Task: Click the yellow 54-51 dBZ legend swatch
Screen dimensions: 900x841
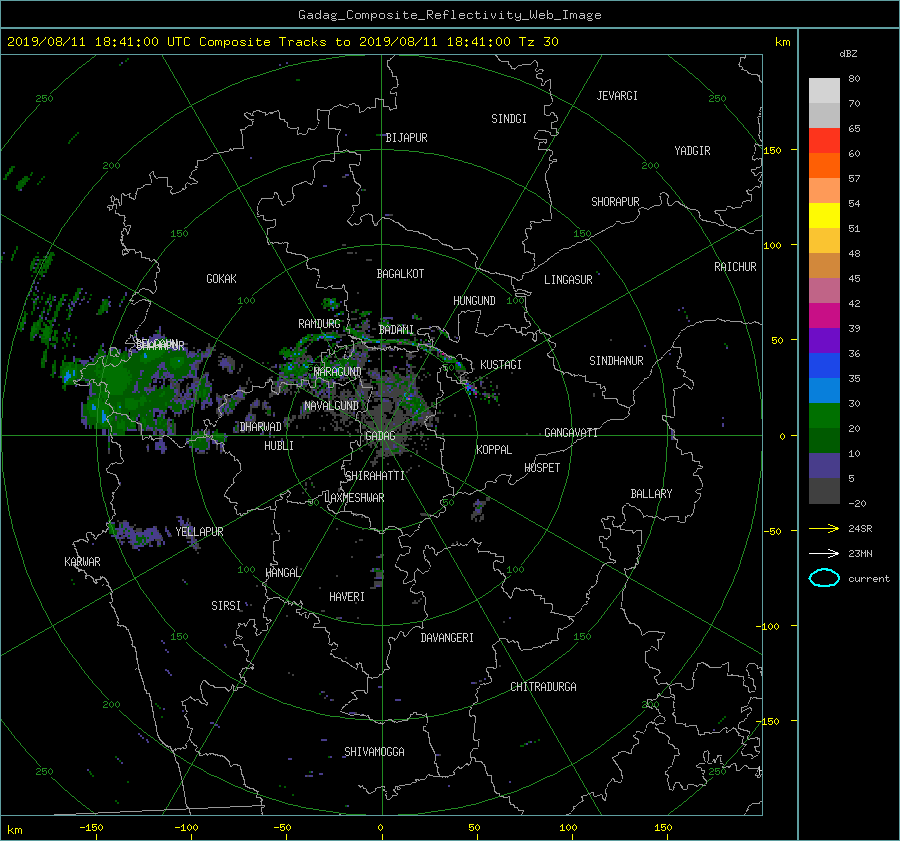Action: [824, 216]
